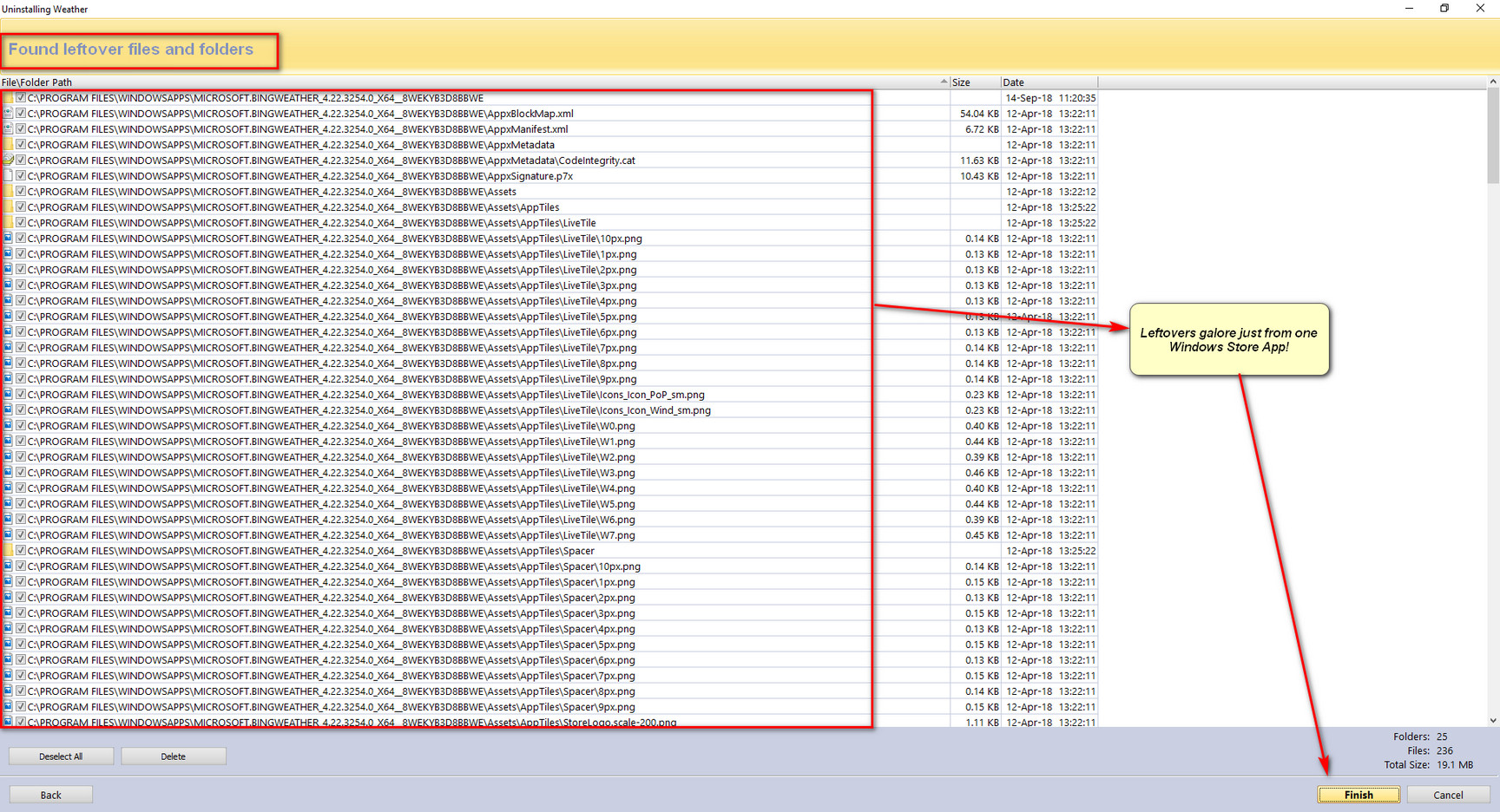This screenshot has width=1500, height=812.
Task: Click the 12-Apr-18 13:22:12 date of the Assets row
Action: 1050,192
